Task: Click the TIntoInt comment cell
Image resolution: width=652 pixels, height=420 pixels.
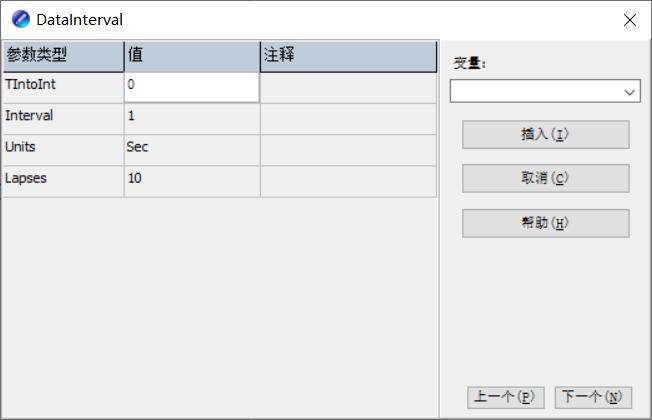Action: 347,86
